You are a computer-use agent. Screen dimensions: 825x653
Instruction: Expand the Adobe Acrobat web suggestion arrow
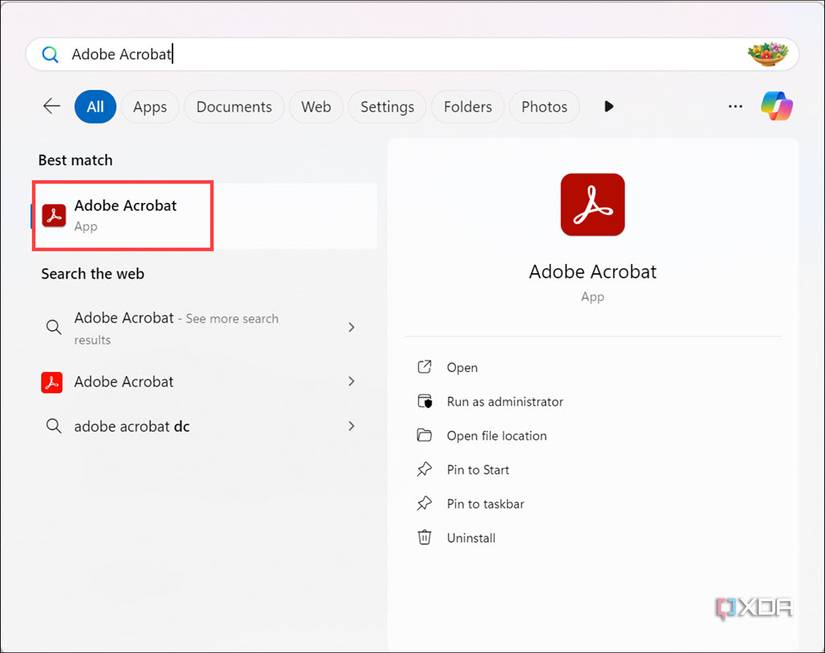[x=351, y=382]
